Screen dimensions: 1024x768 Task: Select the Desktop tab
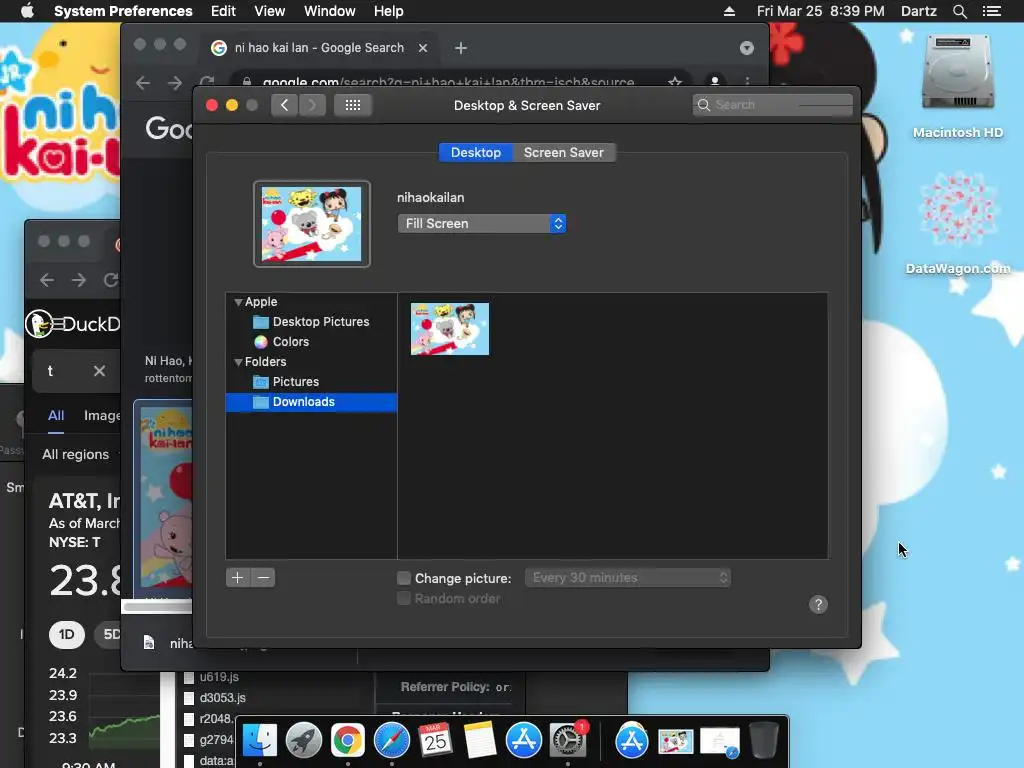tap(475, 152)
